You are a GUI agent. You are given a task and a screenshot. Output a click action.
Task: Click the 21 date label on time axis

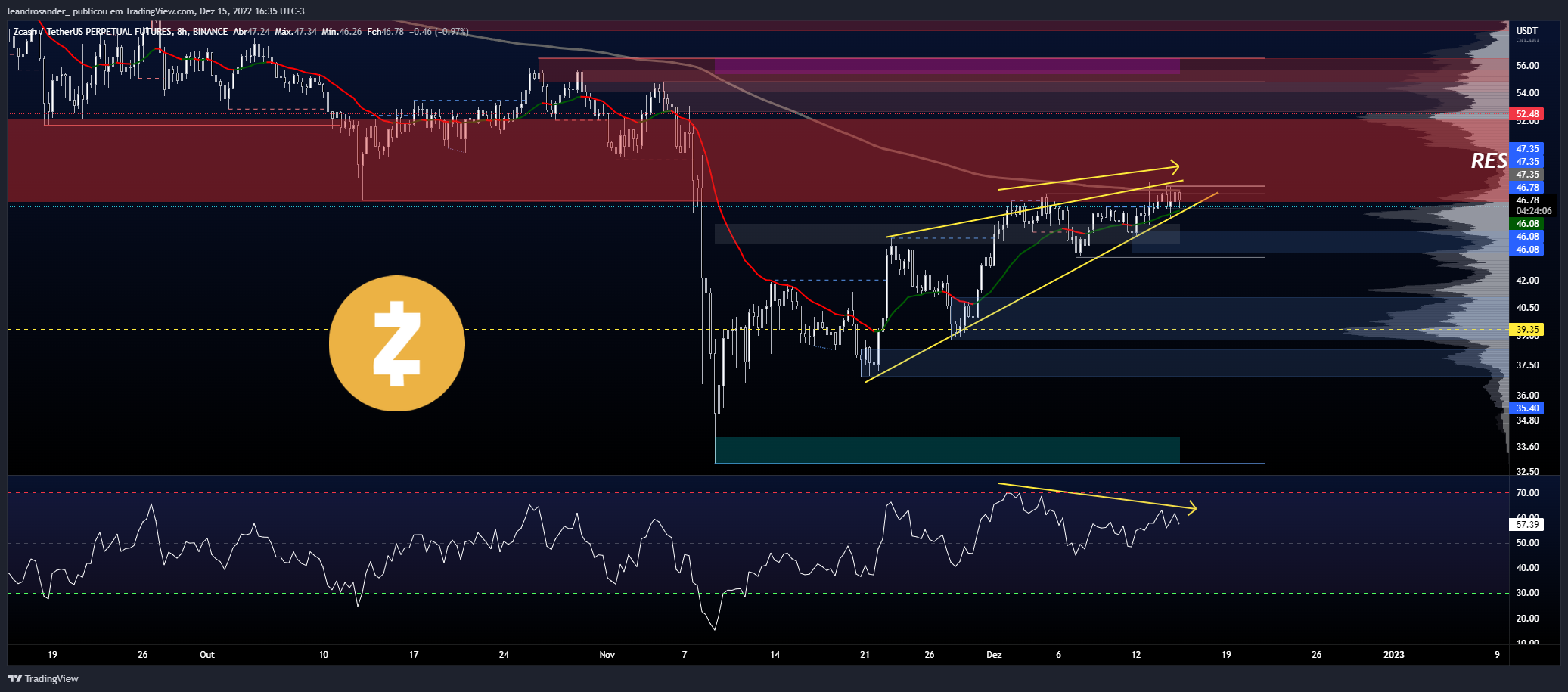point(865,655)
